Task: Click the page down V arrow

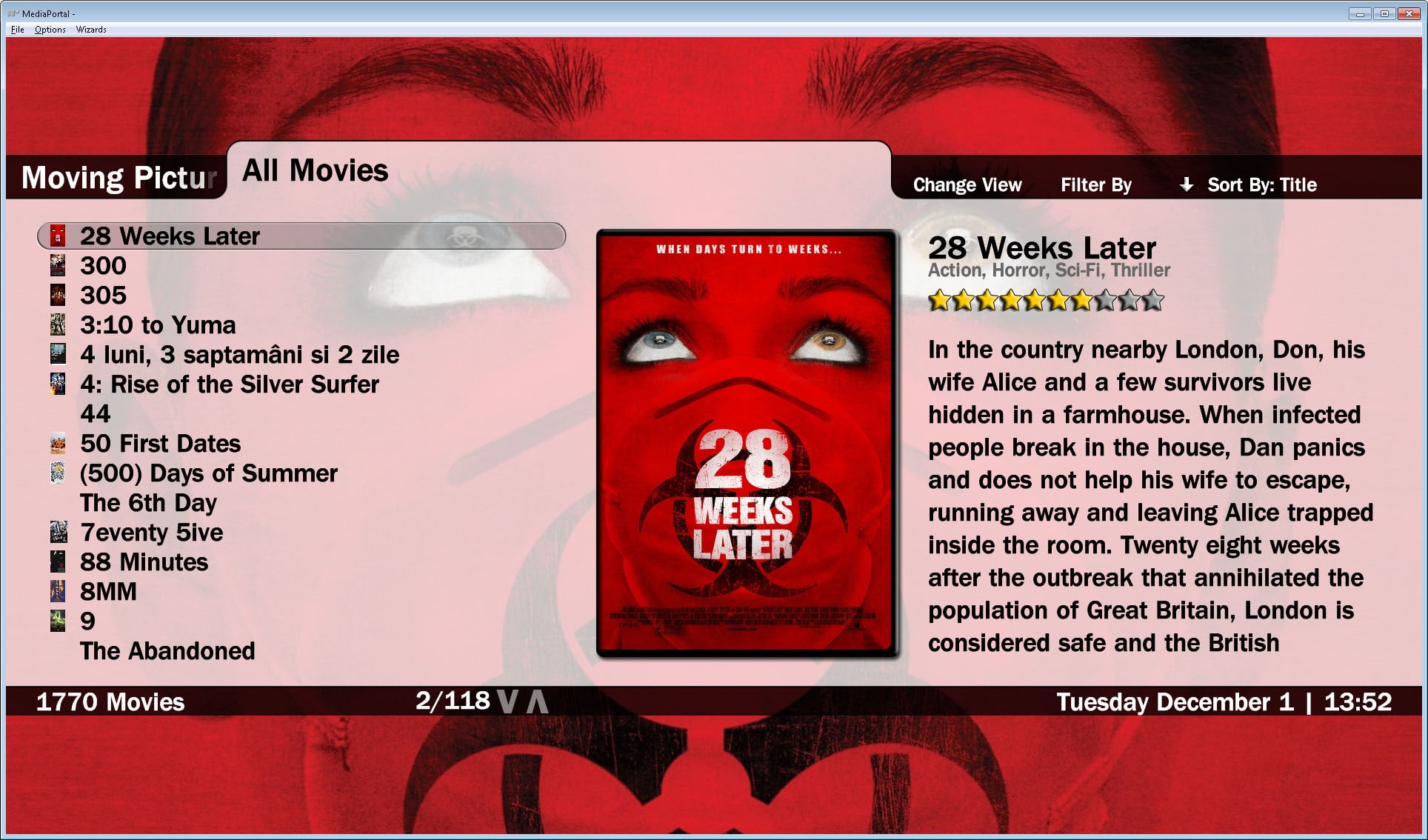Action: click(x=507, y=701)
